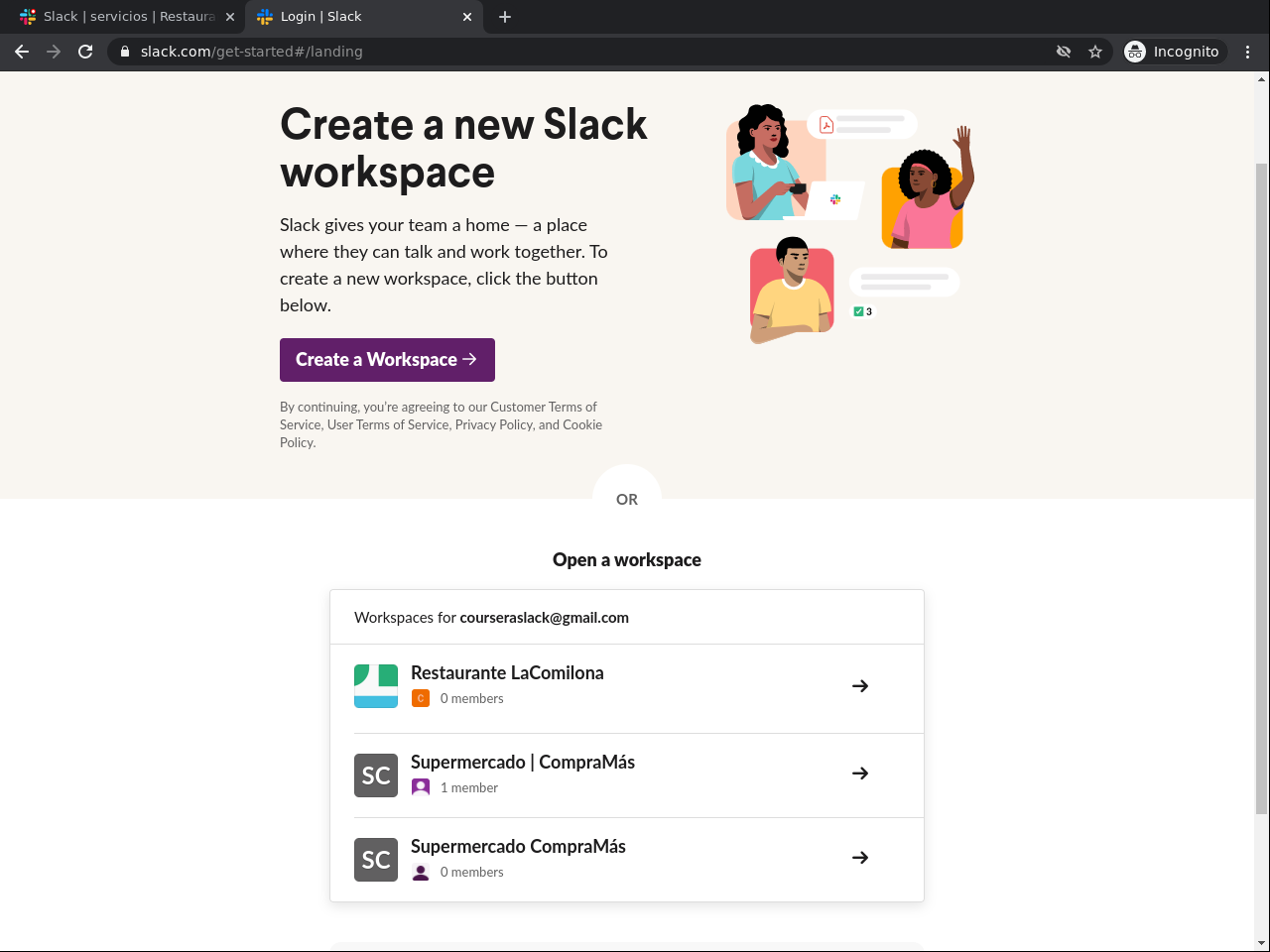
Task: Open a new browser tab
Action: coord(505,17)
